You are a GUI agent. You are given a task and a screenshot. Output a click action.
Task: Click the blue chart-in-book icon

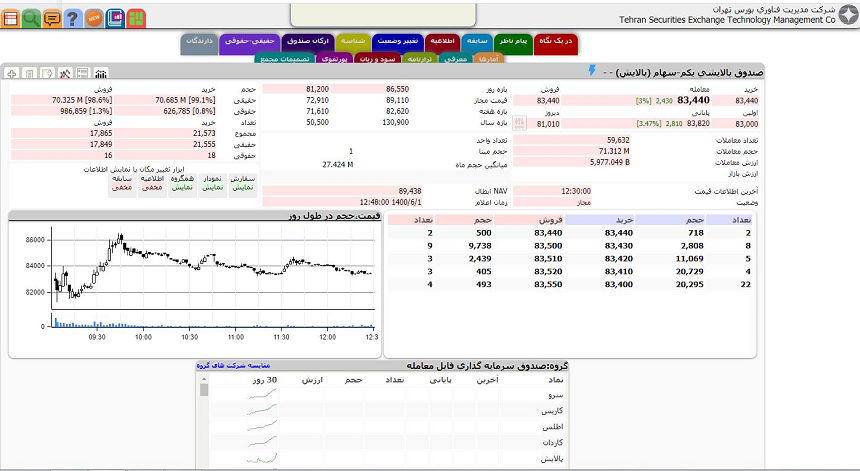click(x=115, y=18)
